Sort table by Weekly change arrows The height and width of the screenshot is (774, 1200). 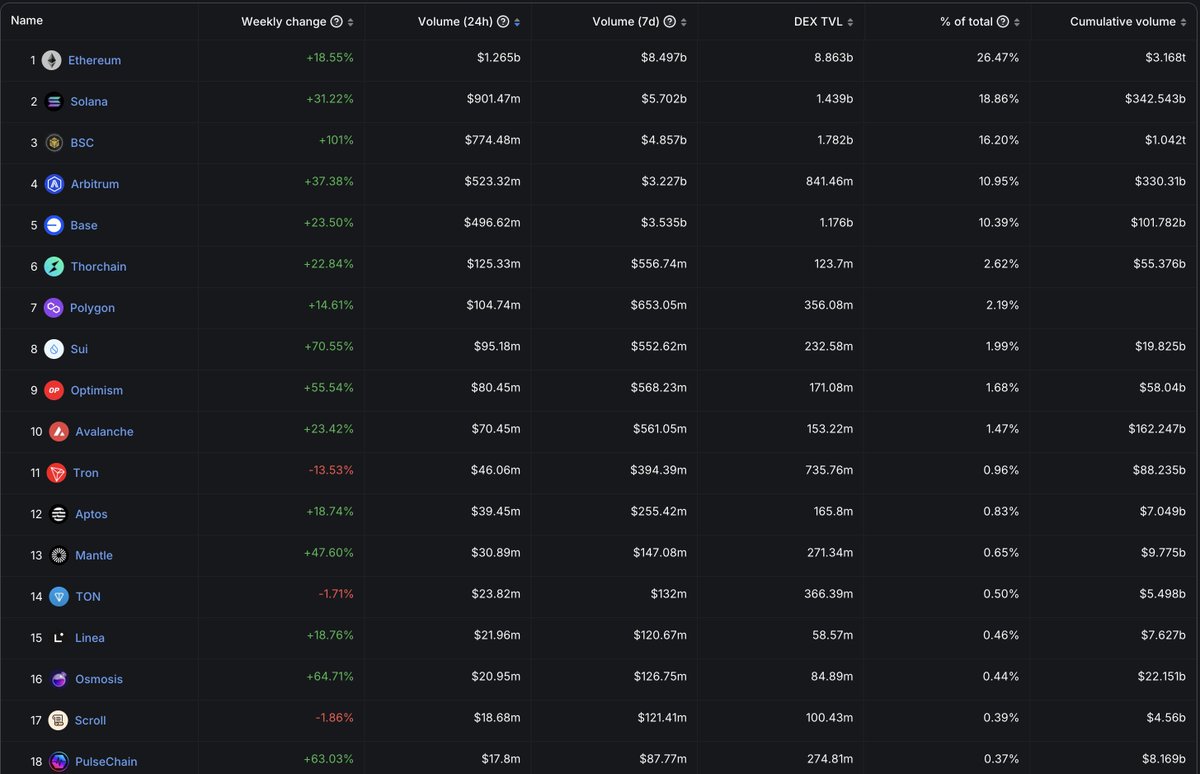click(350, 22)
